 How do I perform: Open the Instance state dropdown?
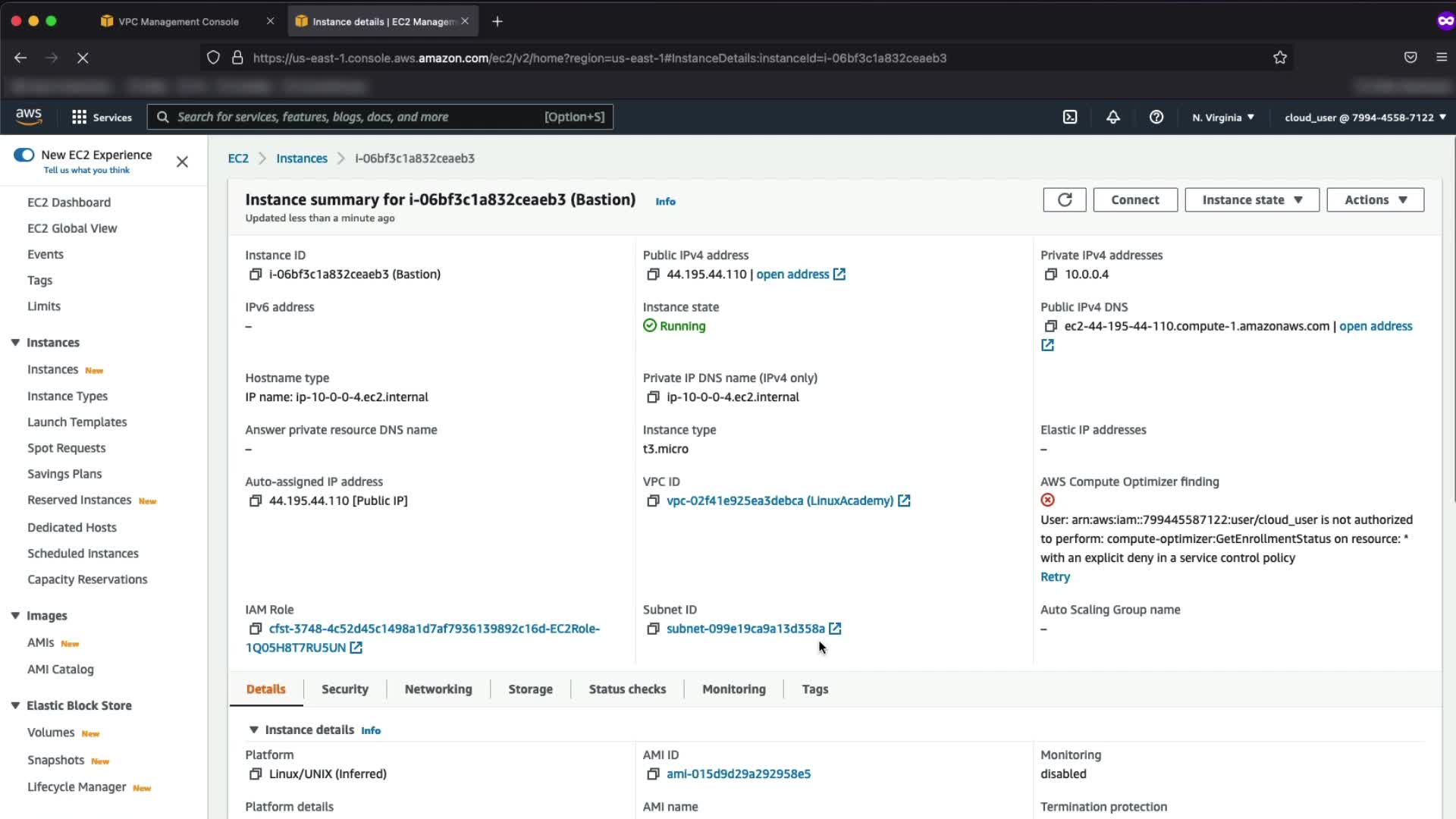point(1251,200)
